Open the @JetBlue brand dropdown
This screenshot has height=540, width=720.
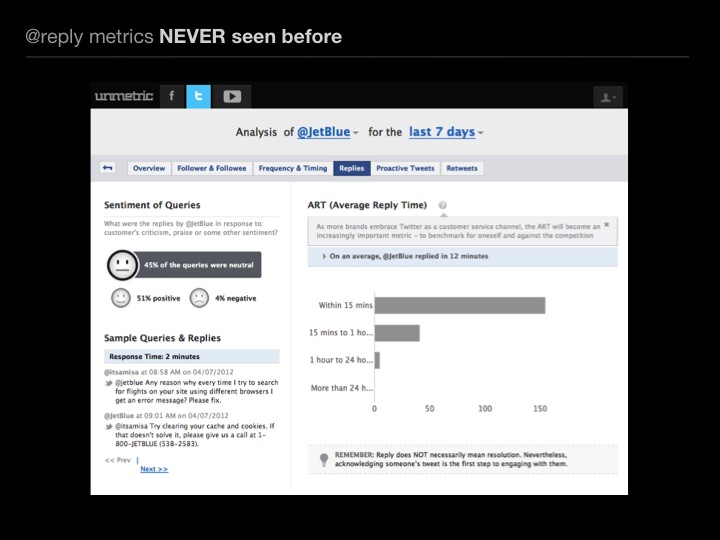click(327, 132)
